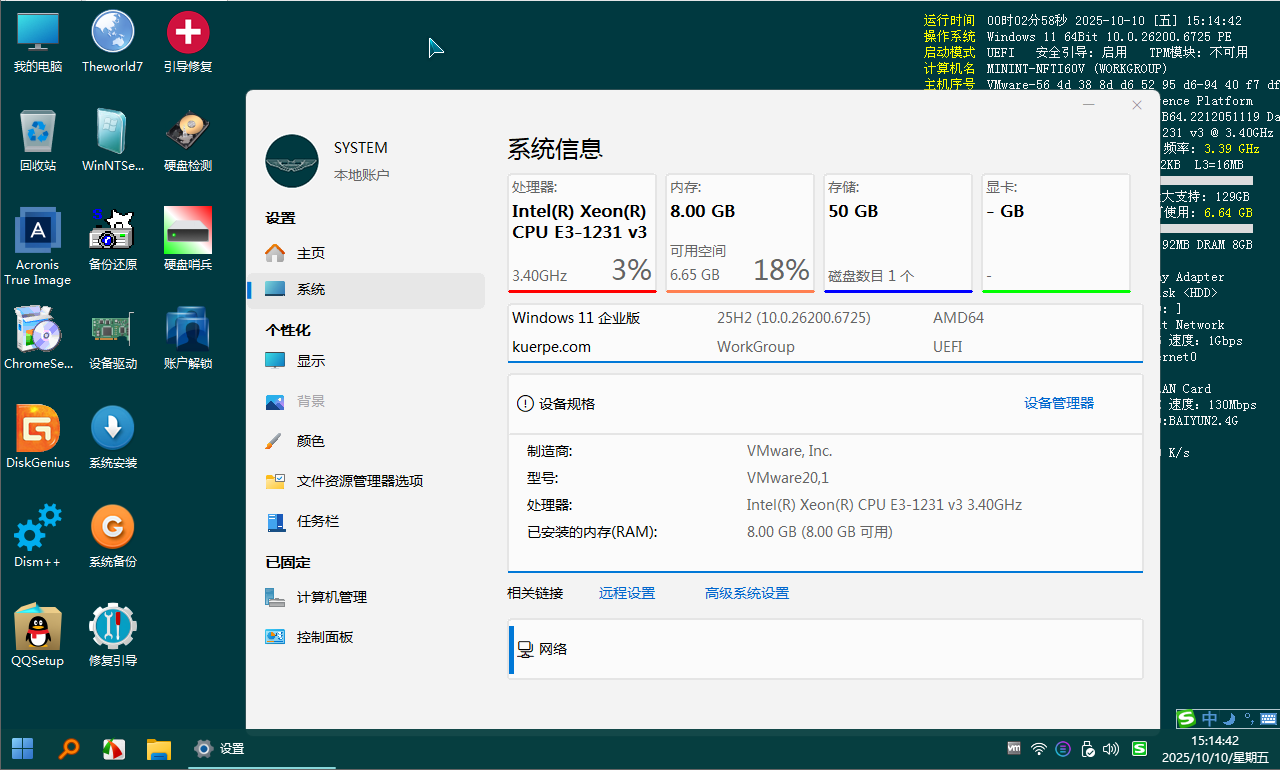Image resolution: width=1280 pixels, height=770 pixels.
Task: Click the 设备管理器 link
Action: tap(1058, 403)
